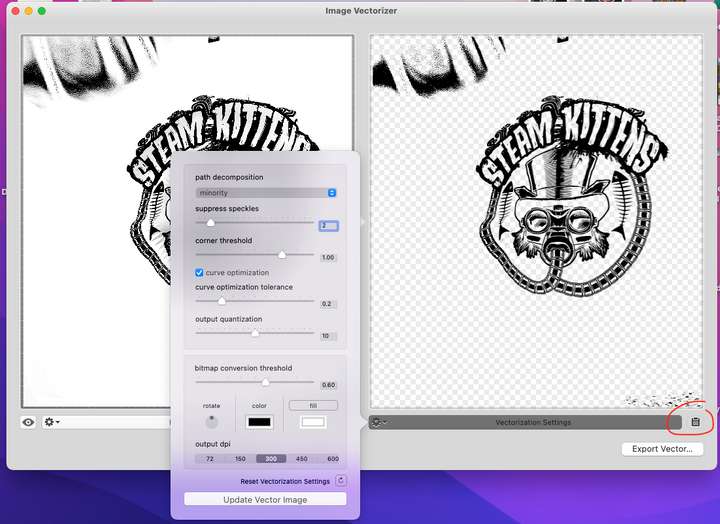The image size is (720, 524).
Task: Select 300 output dpi
Action: tap(271, 459)
